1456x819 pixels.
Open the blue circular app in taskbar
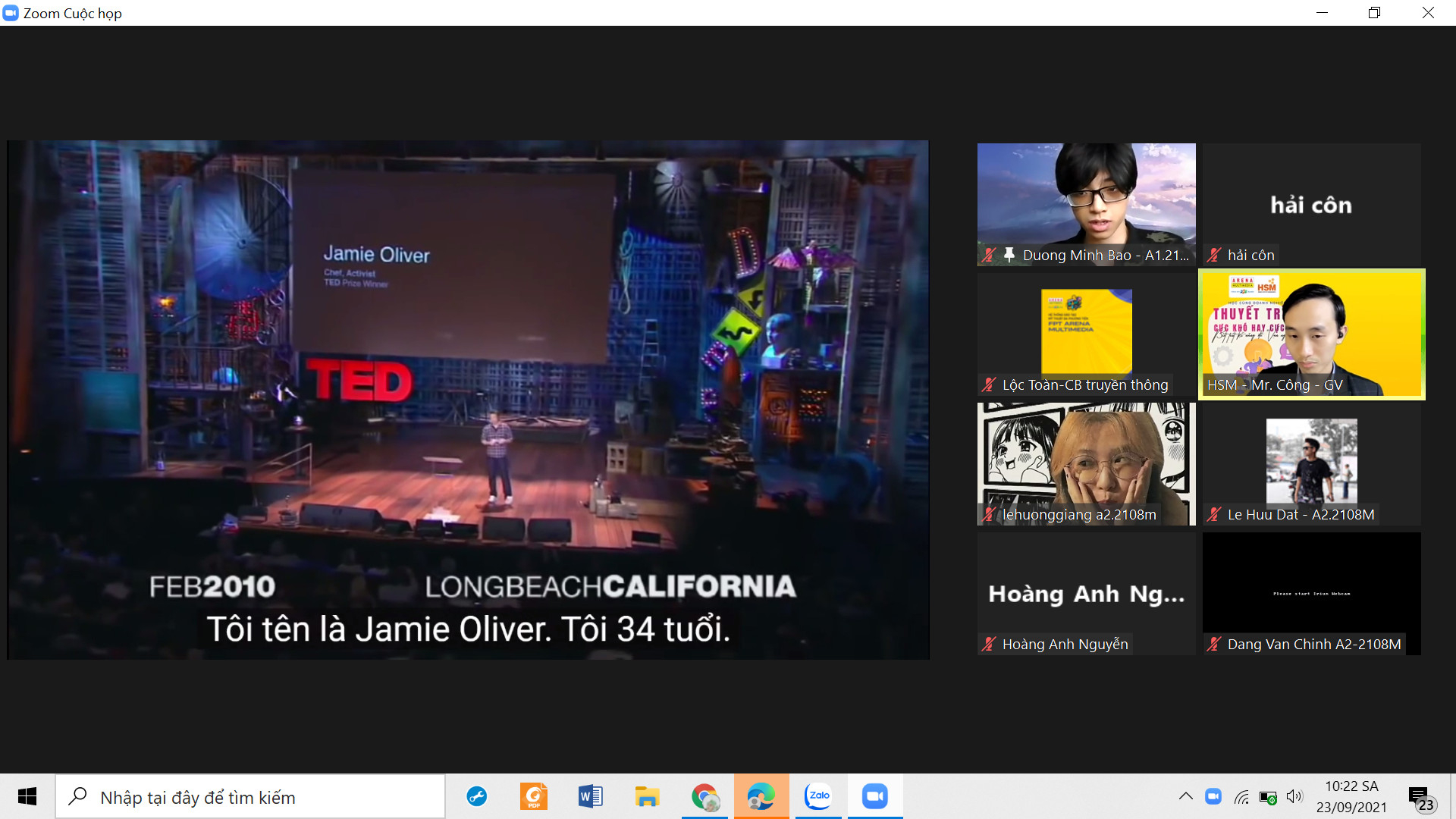pos(477,796)
